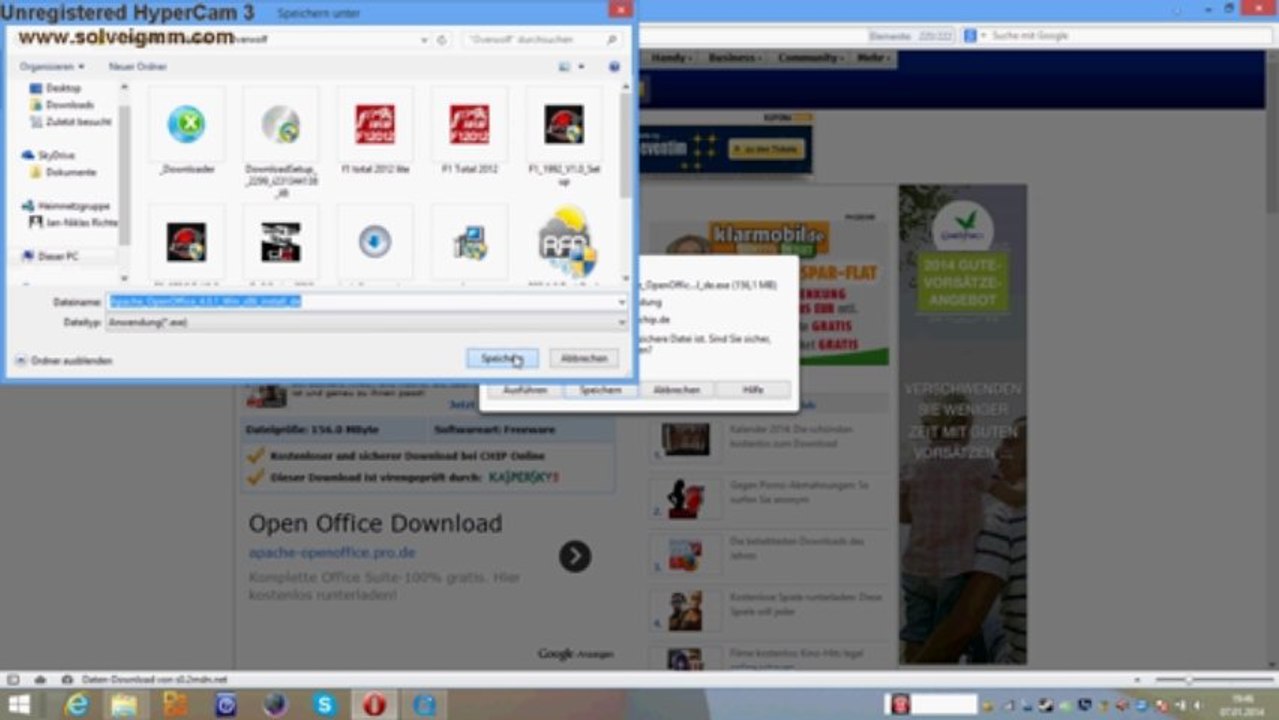The height and width of the screenshot is (720, 1279).
Task: Open the Business menu on the website
Action: tap(735, 58)
